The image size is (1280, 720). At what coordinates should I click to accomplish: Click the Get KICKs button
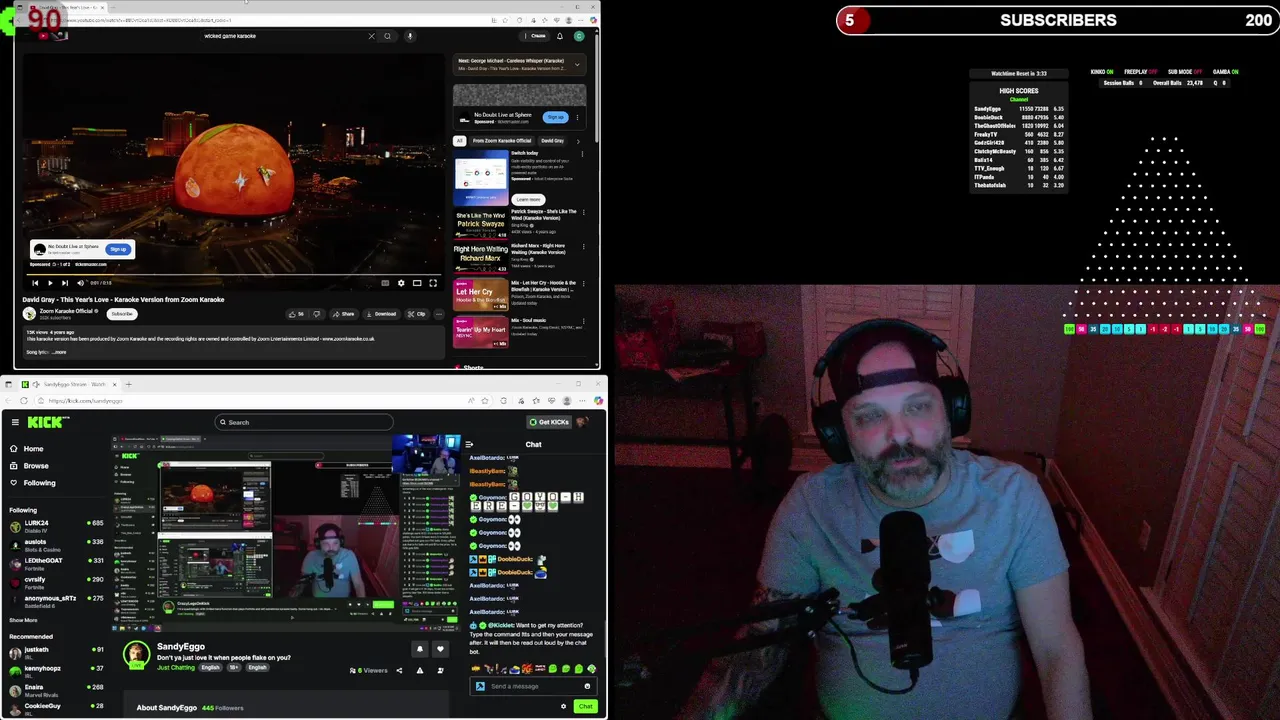point(549,422)
